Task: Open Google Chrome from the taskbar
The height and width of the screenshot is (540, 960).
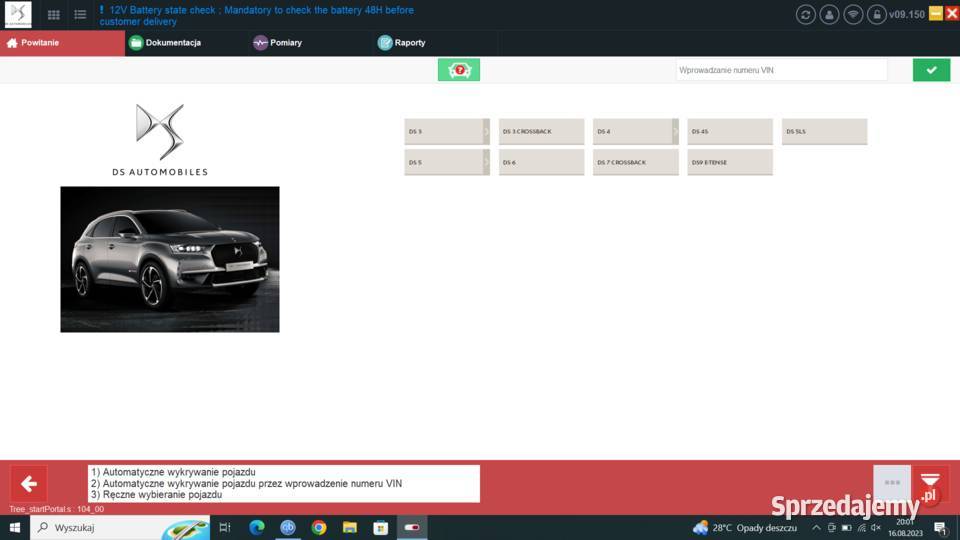Action: pos(319,527)
